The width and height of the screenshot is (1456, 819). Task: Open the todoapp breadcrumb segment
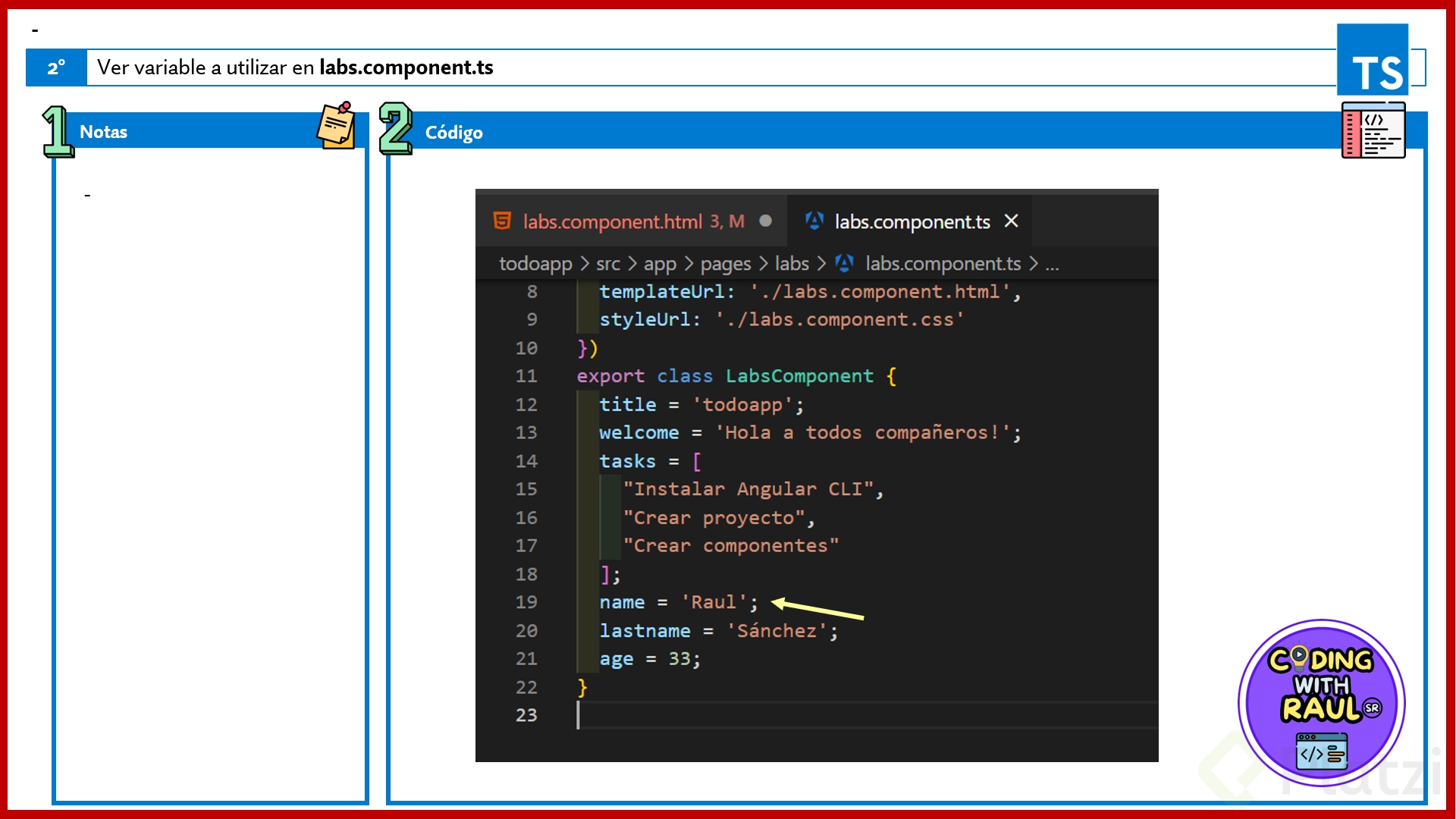pyautogui.click(x=535, y=263)
